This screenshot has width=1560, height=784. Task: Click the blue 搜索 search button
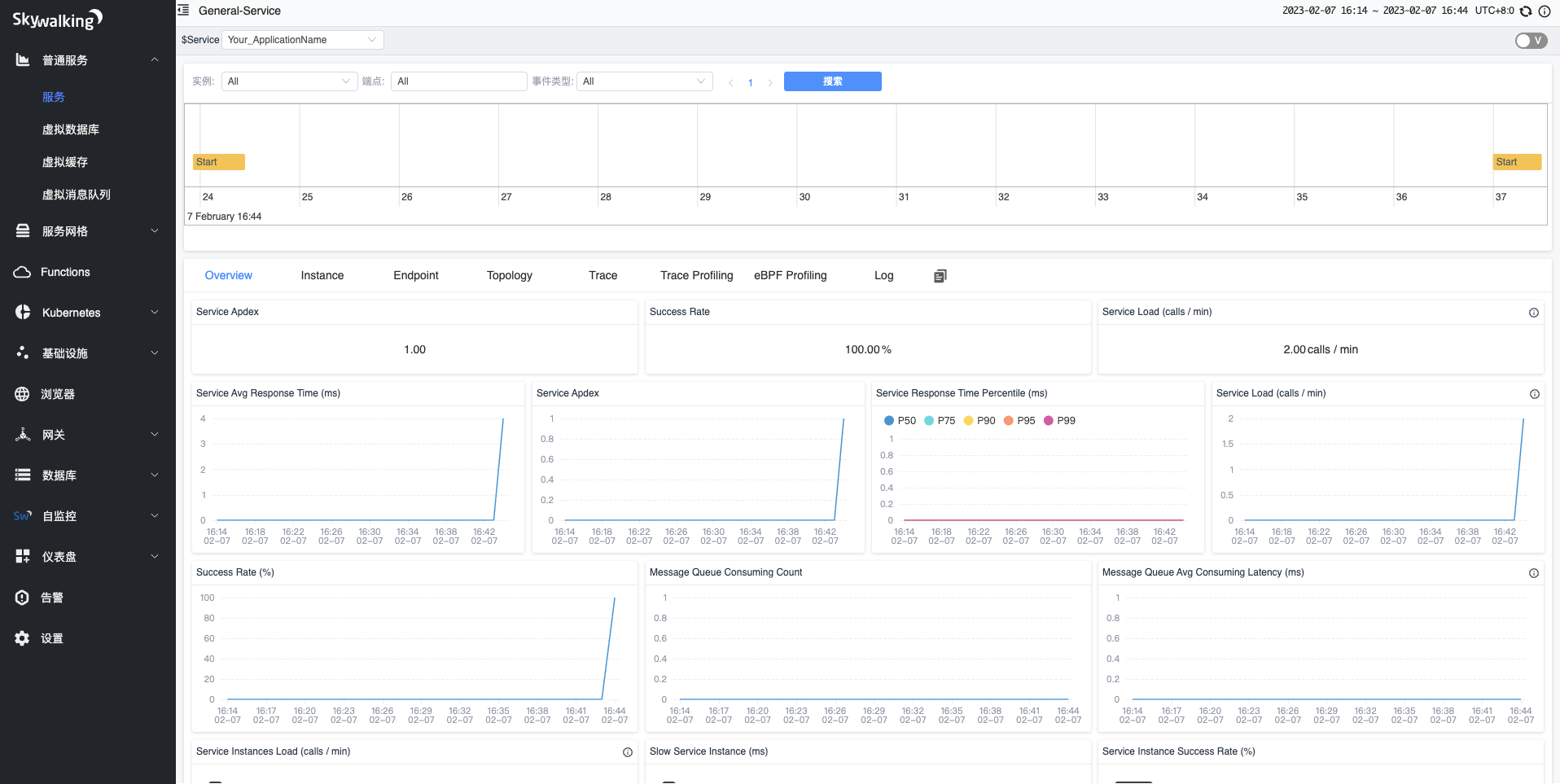pos(832,81)
